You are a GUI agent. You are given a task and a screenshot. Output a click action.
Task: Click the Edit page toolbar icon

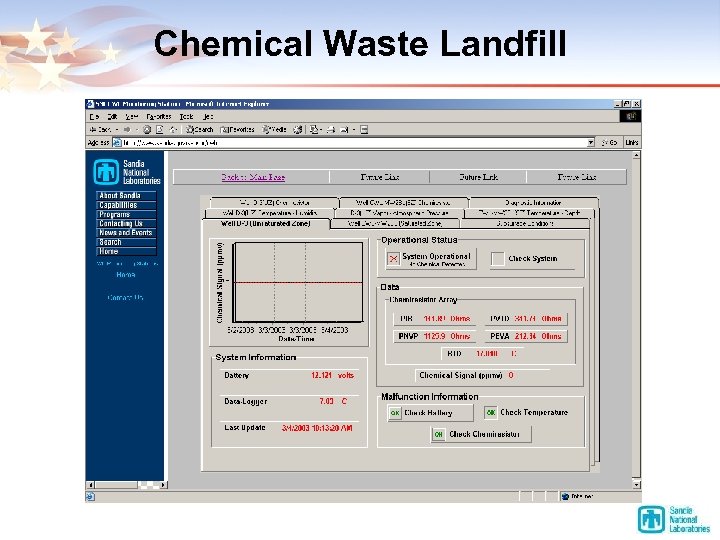click(344, 129)
